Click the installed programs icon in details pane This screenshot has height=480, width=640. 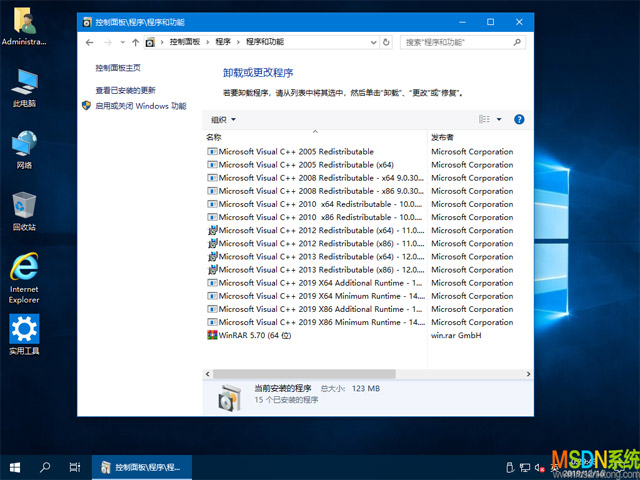[229, 397]
